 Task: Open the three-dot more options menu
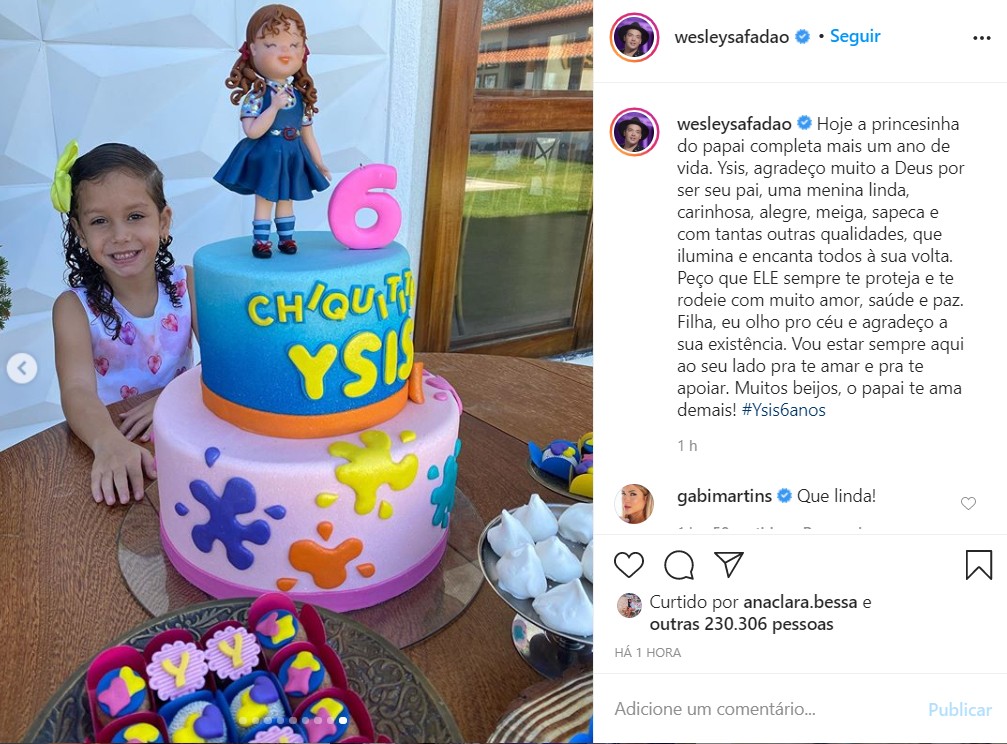[982, 38]
